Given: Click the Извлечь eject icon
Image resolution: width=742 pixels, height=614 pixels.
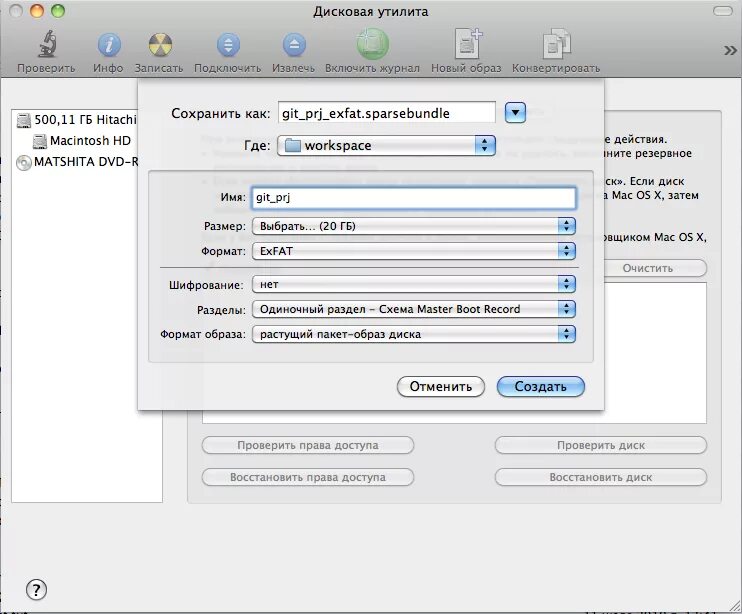Looking at the screenshot, I should pyautogui.click(x=294, y=45).
